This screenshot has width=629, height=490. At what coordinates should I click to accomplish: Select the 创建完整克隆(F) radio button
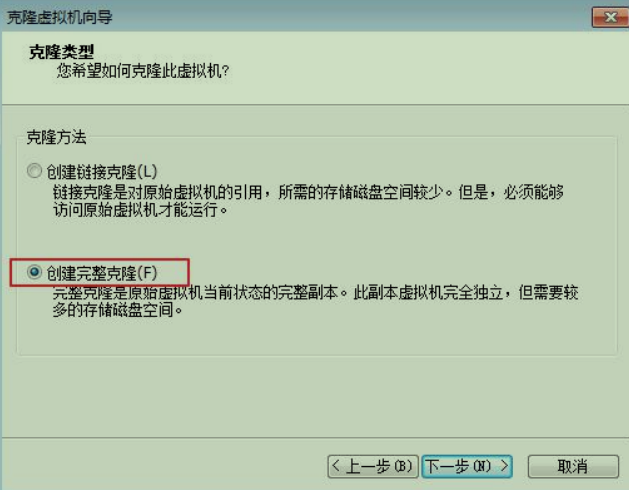(34, 272)
